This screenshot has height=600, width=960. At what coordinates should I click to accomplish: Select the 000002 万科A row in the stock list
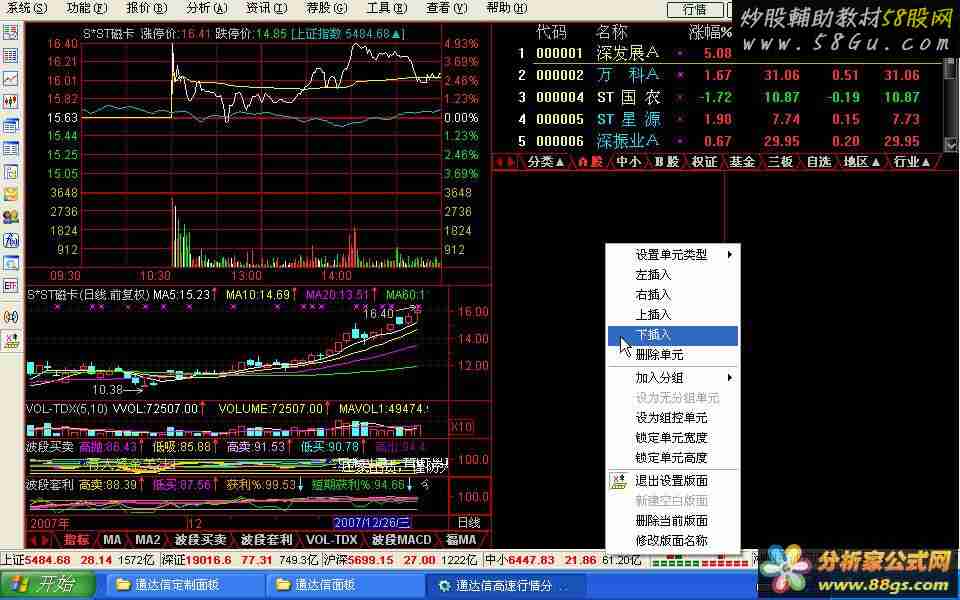click(x=718, y=75)
